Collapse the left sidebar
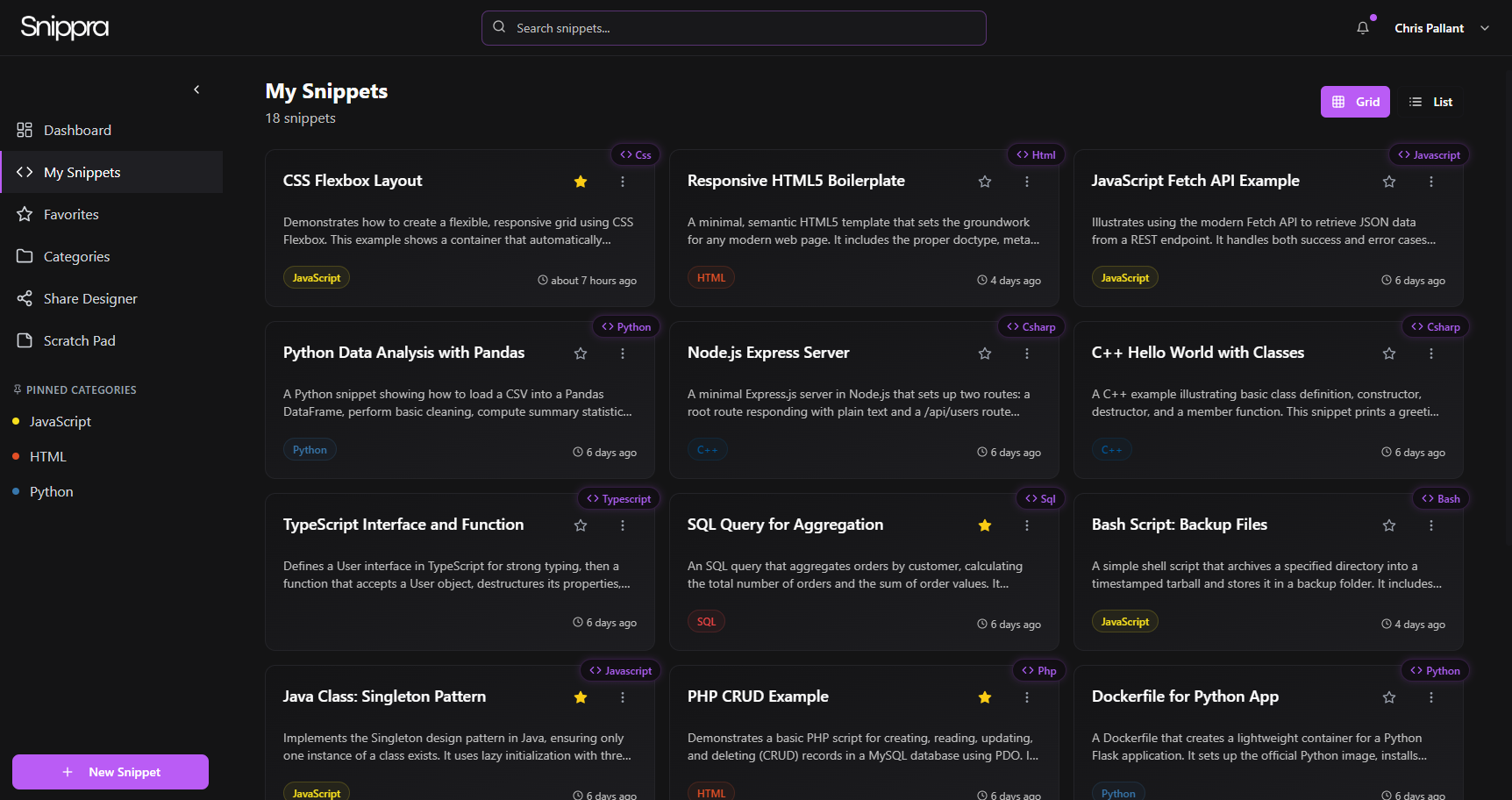 pyautogui.click(x=196, y=89)
